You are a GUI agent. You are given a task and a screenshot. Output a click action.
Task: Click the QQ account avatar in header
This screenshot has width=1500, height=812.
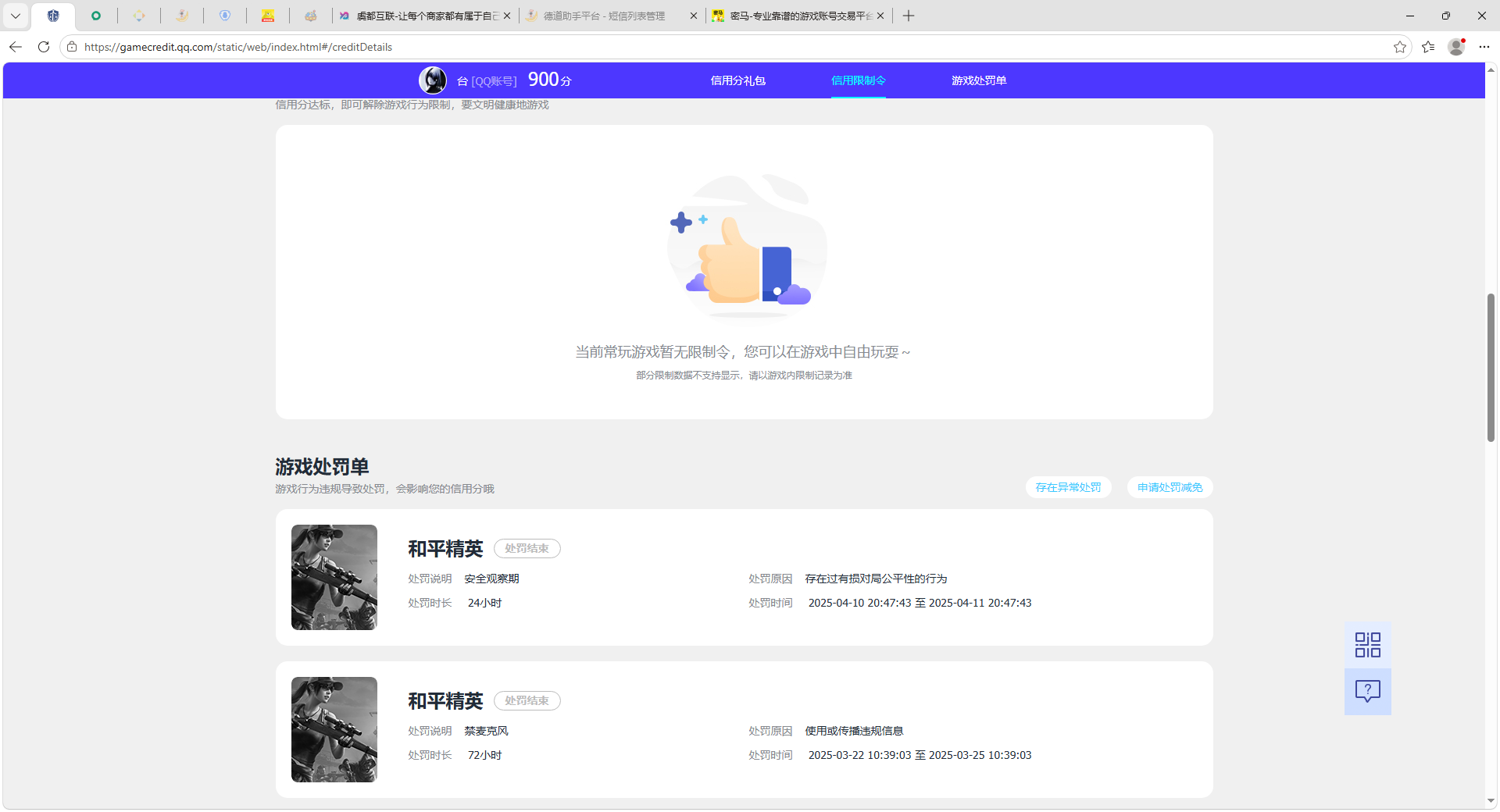click(x=433, y=80)
